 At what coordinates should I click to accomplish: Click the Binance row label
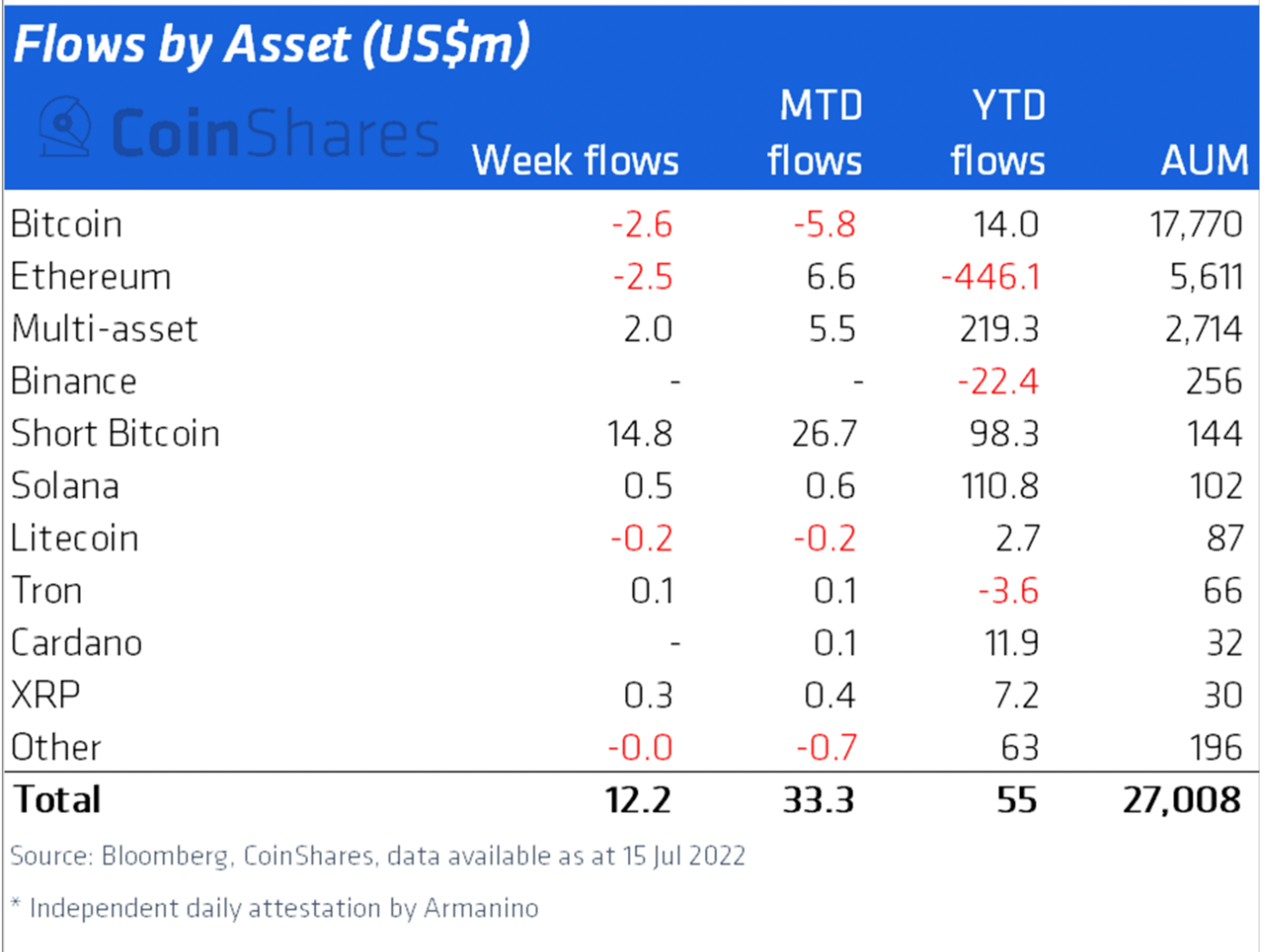(x=74, y=382)
